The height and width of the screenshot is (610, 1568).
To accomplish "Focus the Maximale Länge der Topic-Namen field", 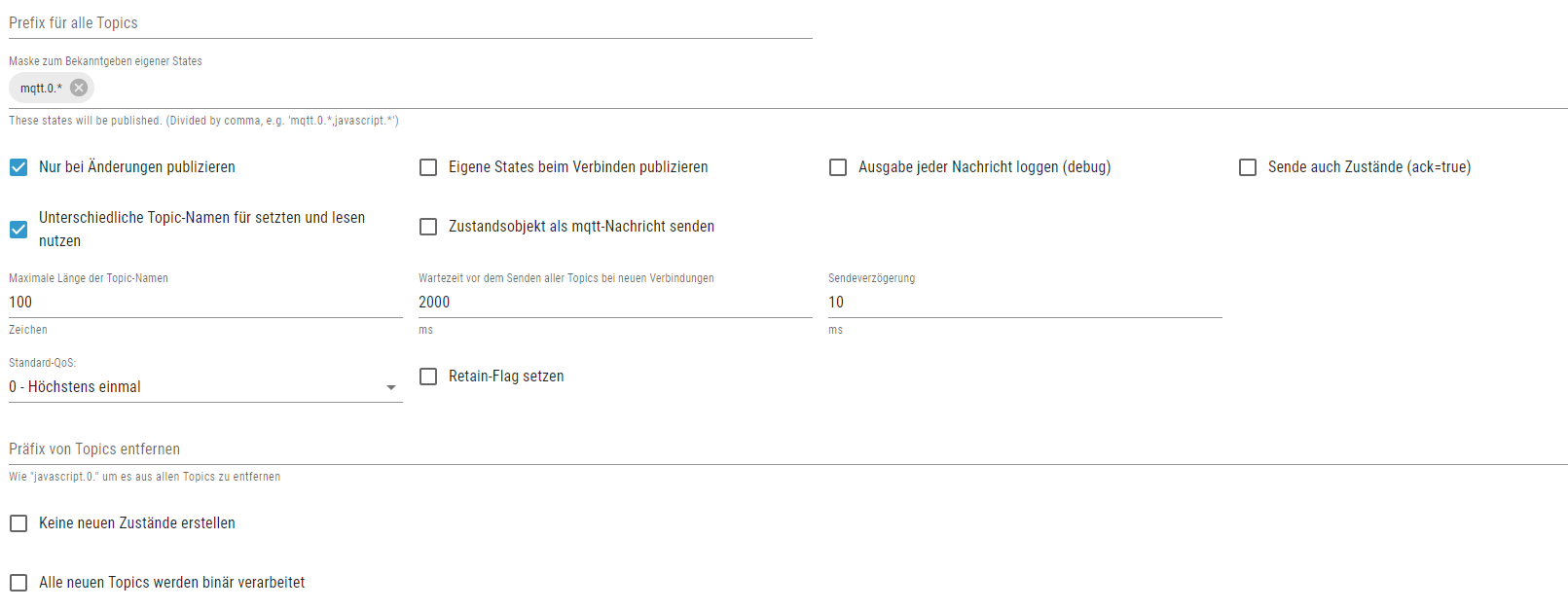I will [205, 303].
